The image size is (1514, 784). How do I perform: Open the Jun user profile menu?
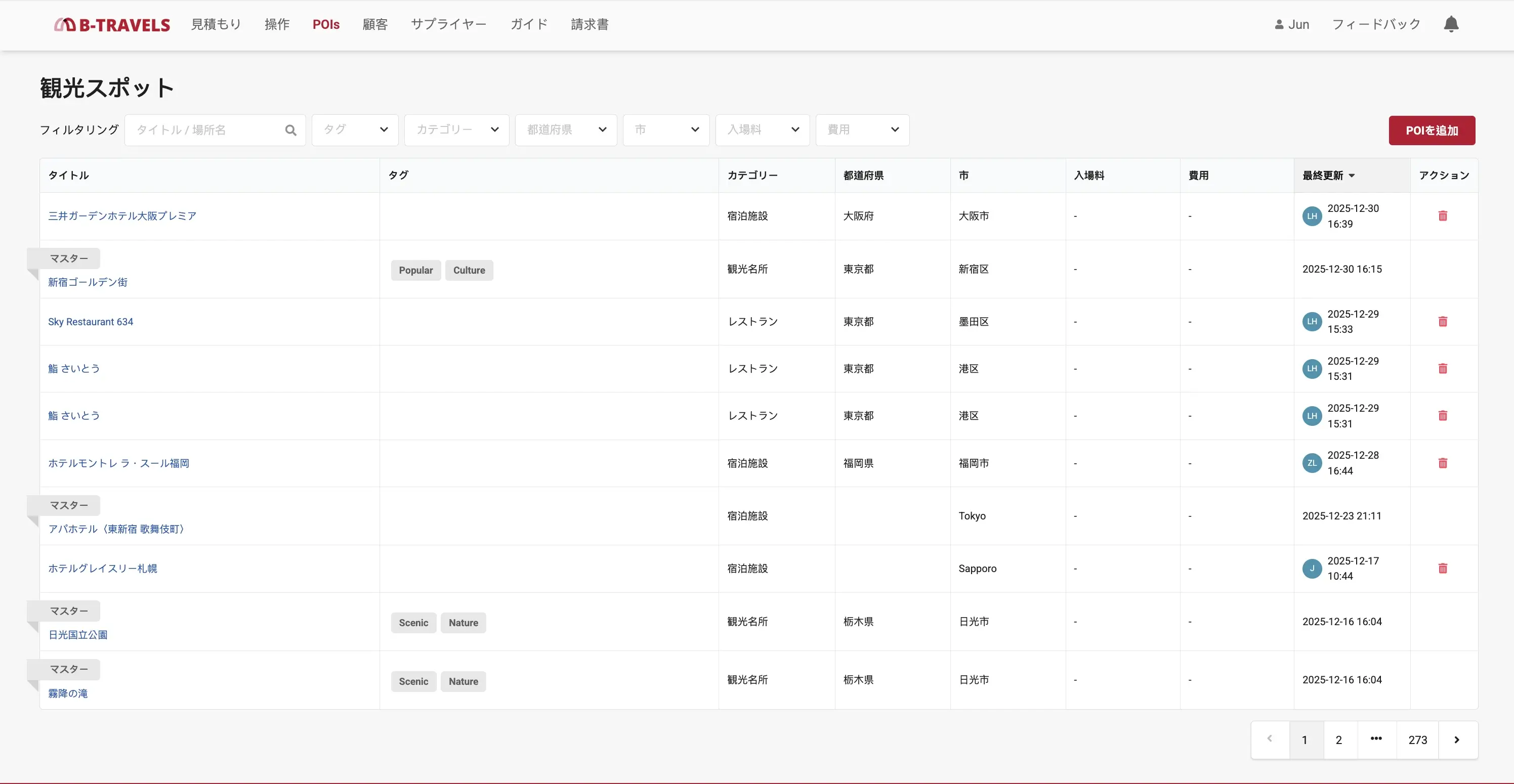[x=1292, y=25]
